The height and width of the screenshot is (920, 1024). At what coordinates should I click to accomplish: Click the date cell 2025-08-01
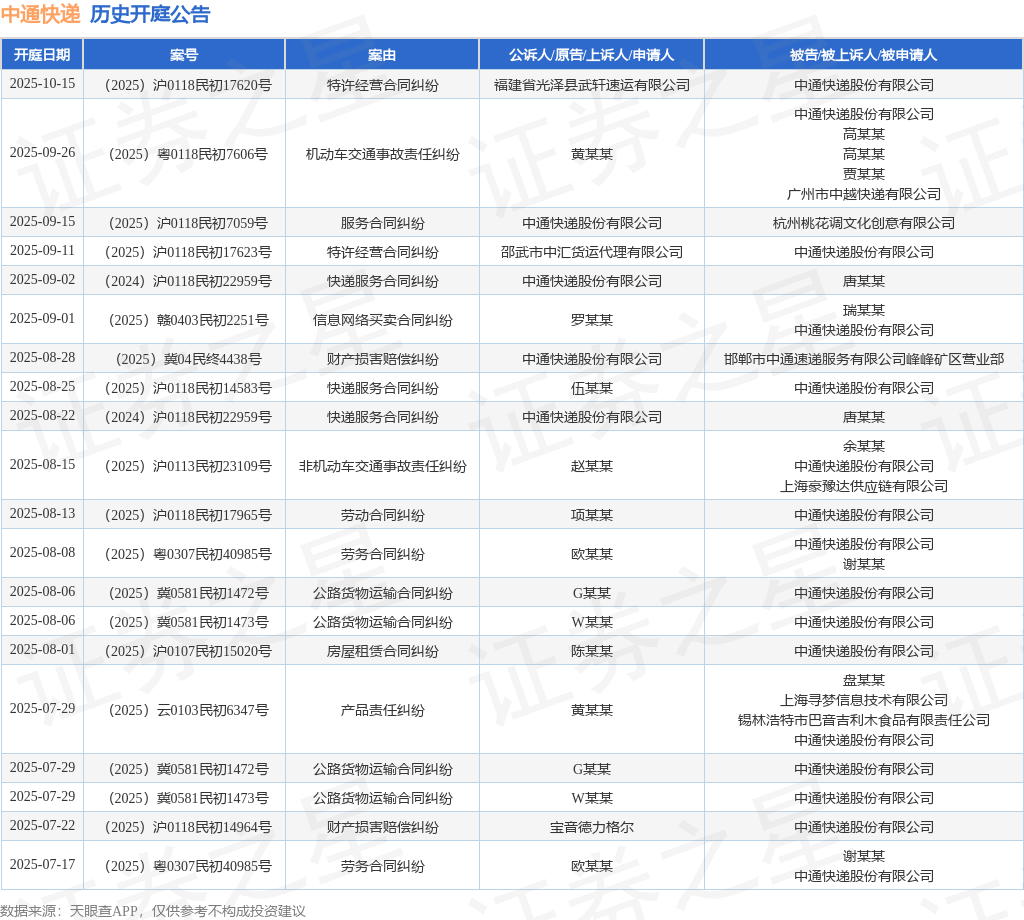click(x=42, y=649)
